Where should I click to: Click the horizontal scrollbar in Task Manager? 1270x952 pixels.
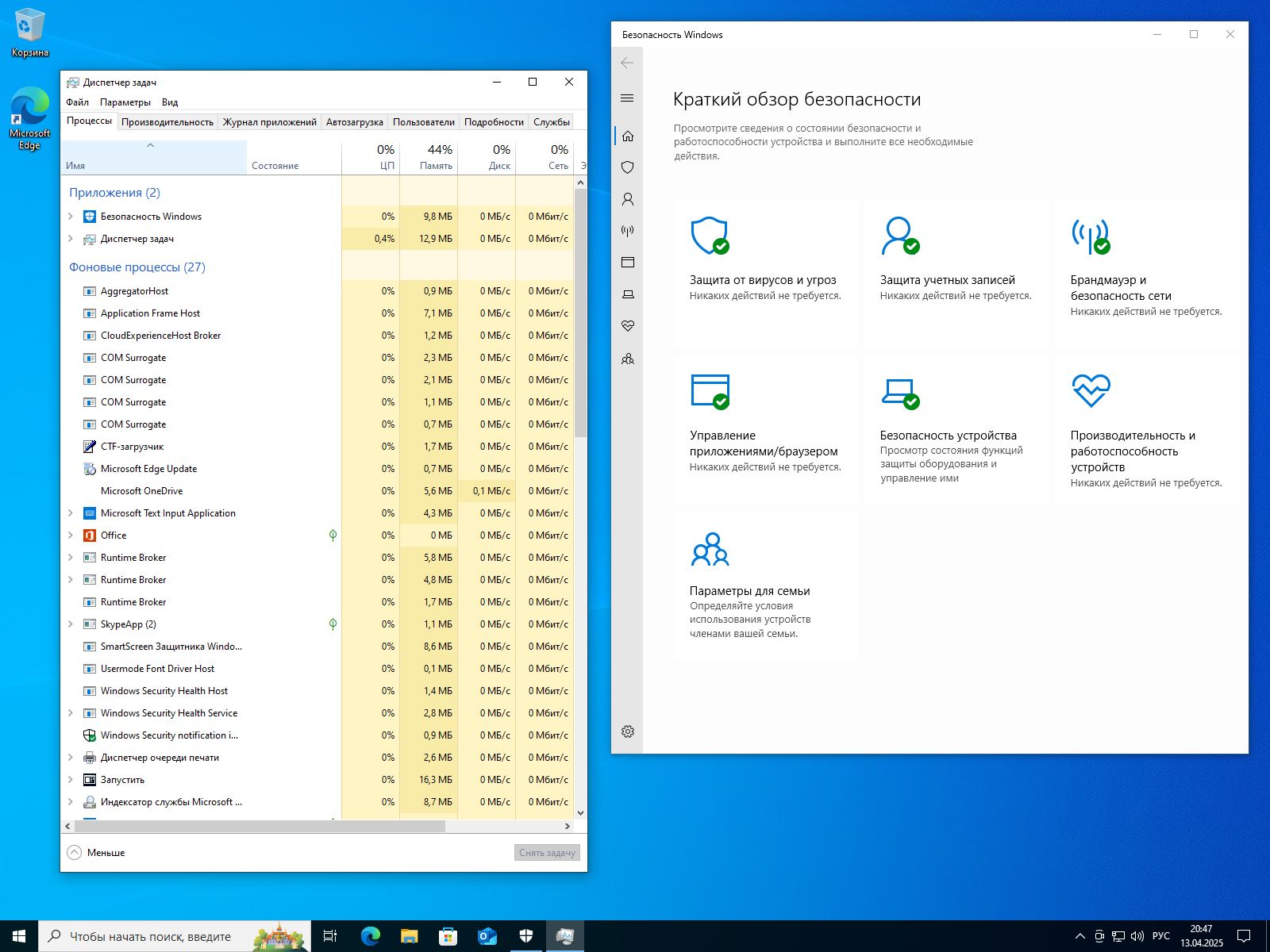click(x=262, y=826)
